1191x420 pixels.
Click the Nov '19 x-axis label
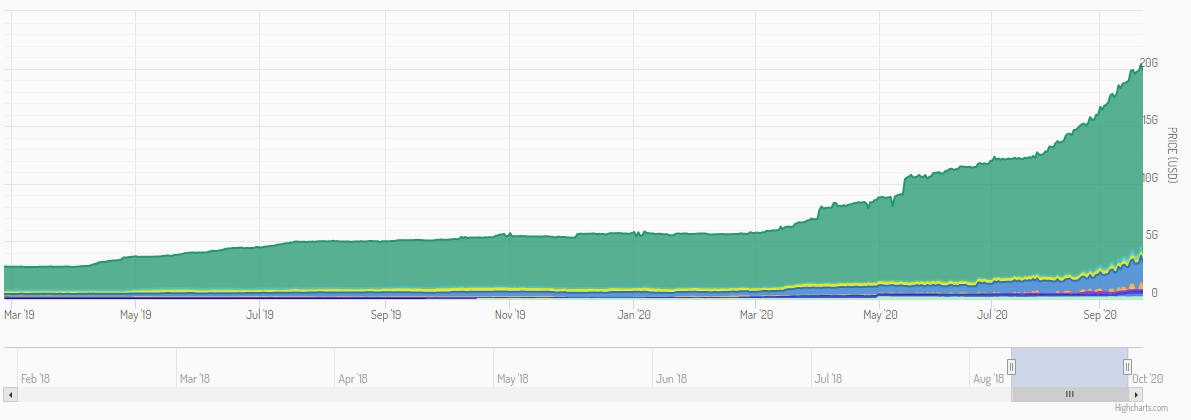pos(510,315)
